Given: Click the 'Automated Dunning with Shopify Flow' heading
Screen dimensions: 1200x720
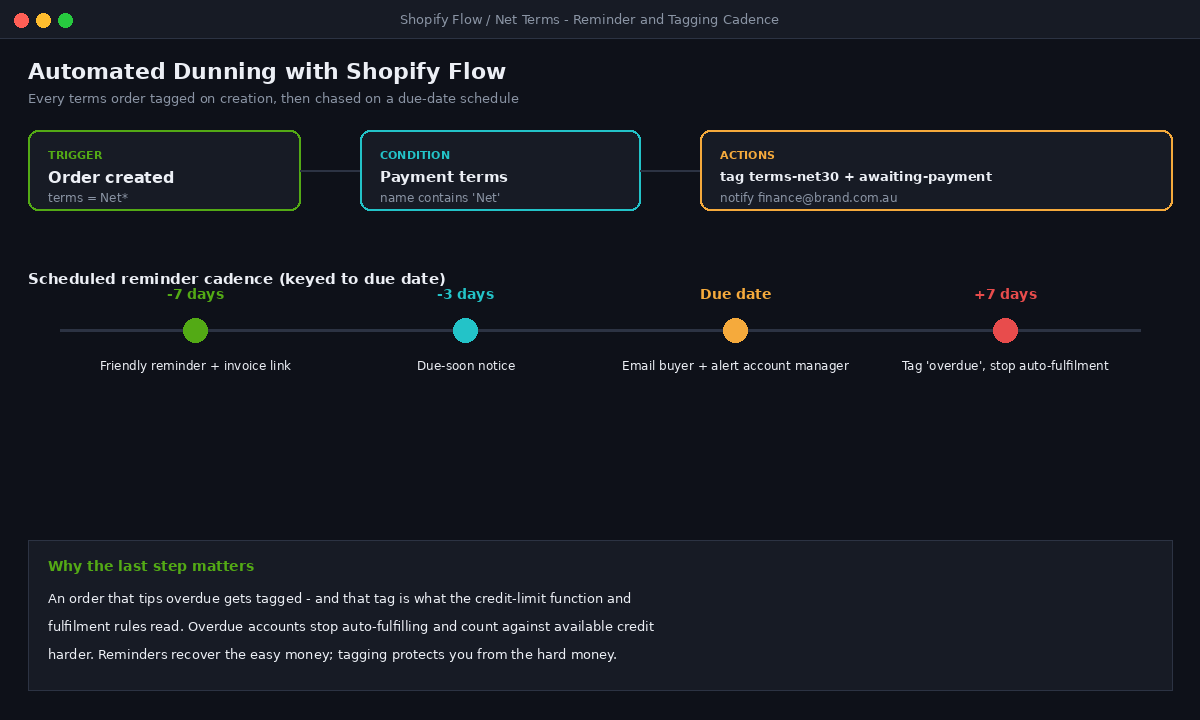Looking at the screenshot, I should point(267,72).
